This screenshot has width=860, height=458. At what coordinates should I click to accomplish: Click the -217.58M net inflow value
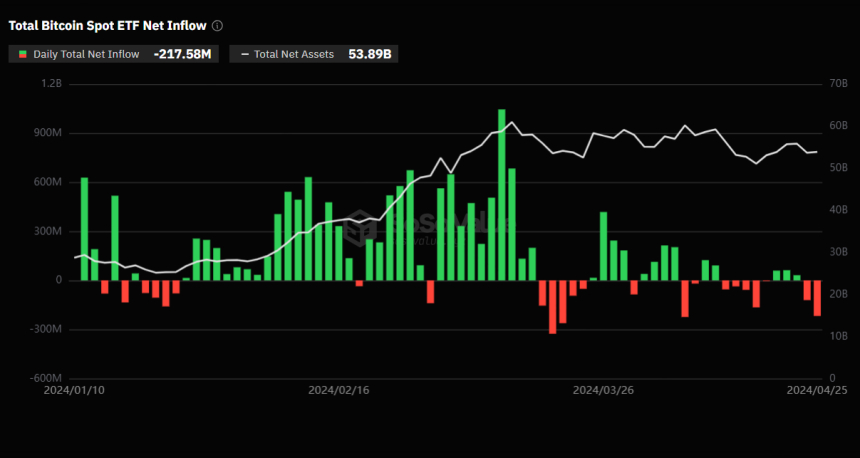click(183, 54)
